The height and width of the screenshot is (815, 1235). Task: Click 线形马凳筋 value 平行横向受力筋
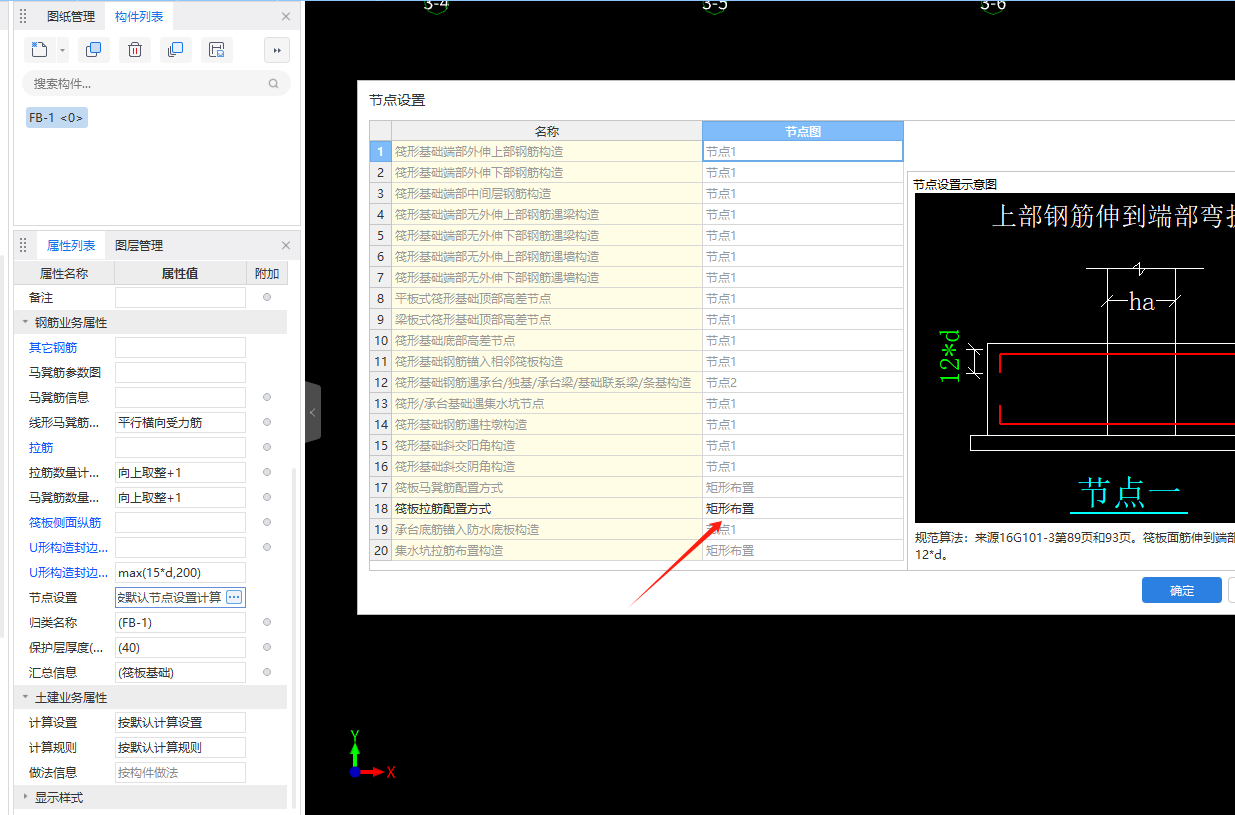180,422
